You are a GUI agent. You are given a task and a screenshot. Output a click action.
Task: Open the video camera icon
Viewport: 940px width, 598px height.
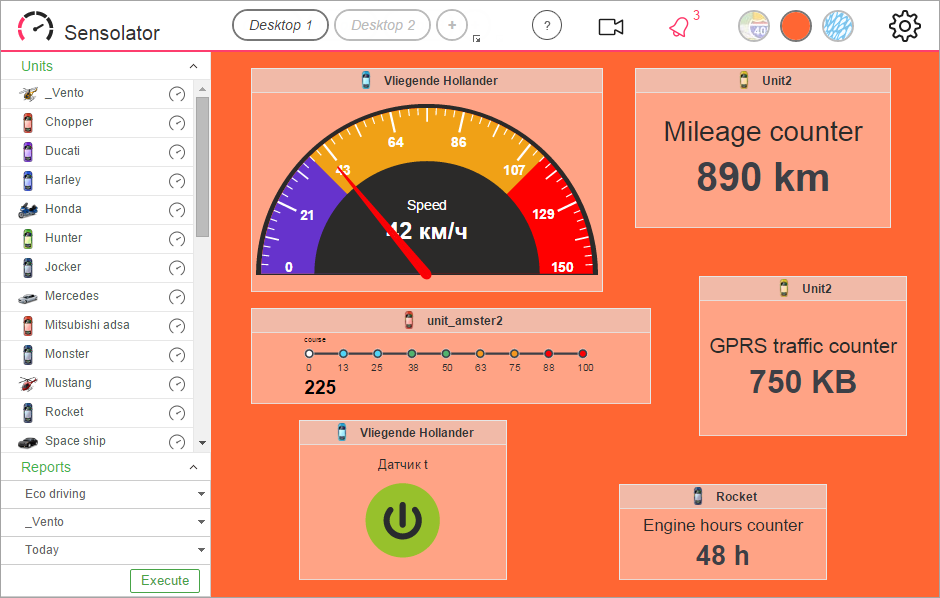(x=611, y=27)
